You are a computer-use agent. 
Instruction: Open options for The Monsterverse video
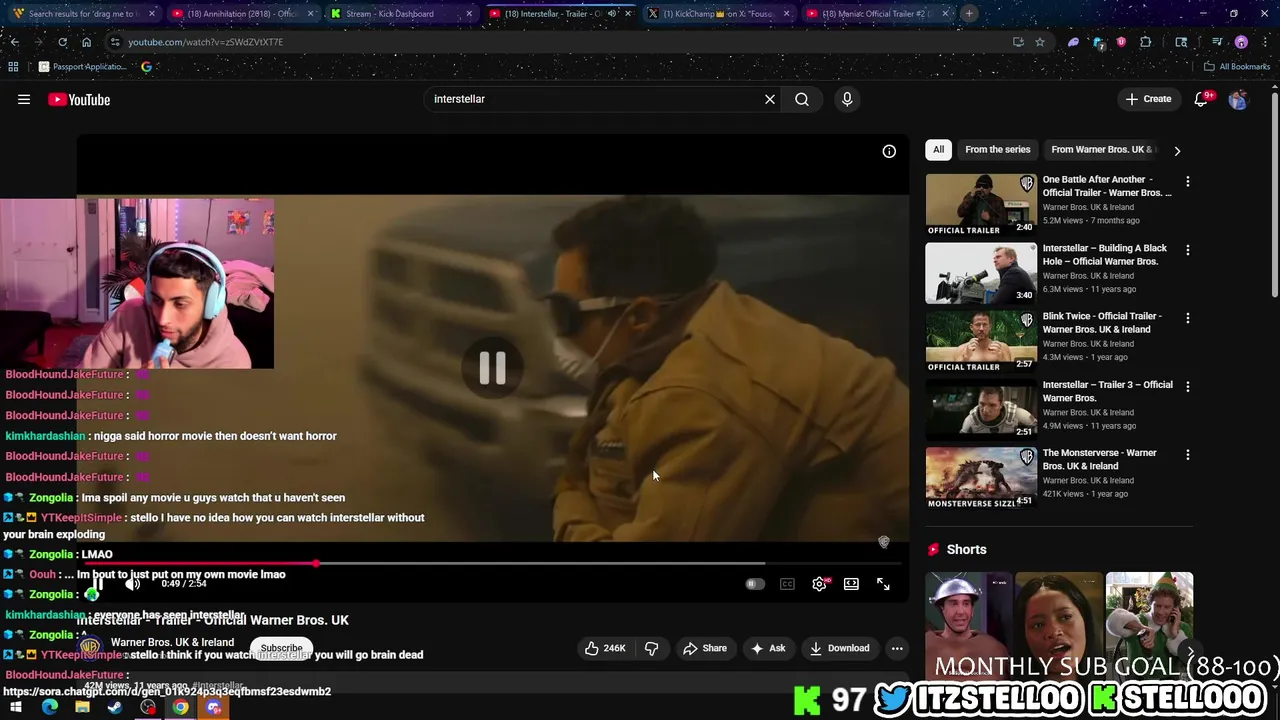click(1187, 454)
